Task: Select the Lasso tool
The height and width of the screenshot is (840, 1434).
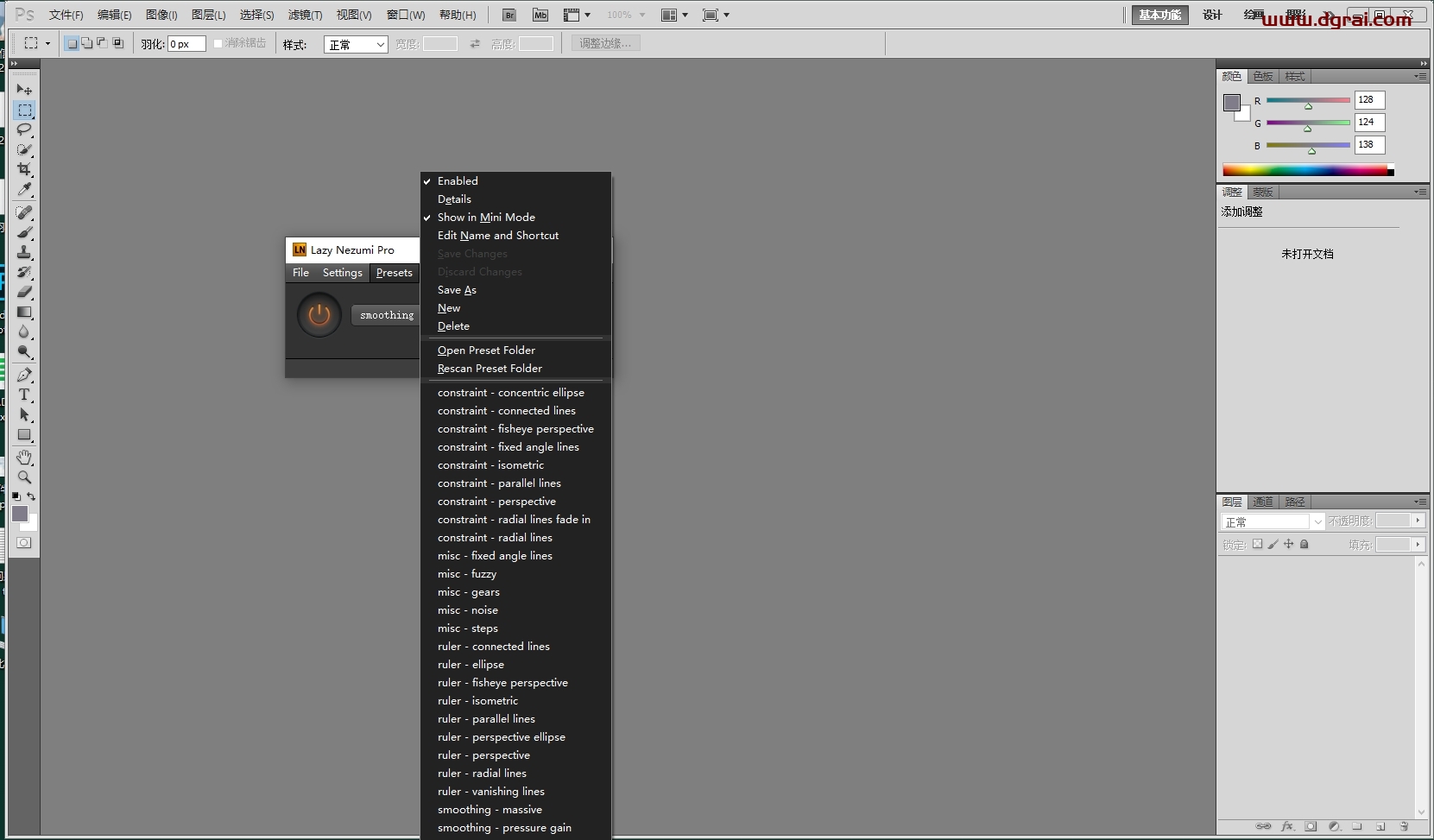Action: tap(24, 129)
